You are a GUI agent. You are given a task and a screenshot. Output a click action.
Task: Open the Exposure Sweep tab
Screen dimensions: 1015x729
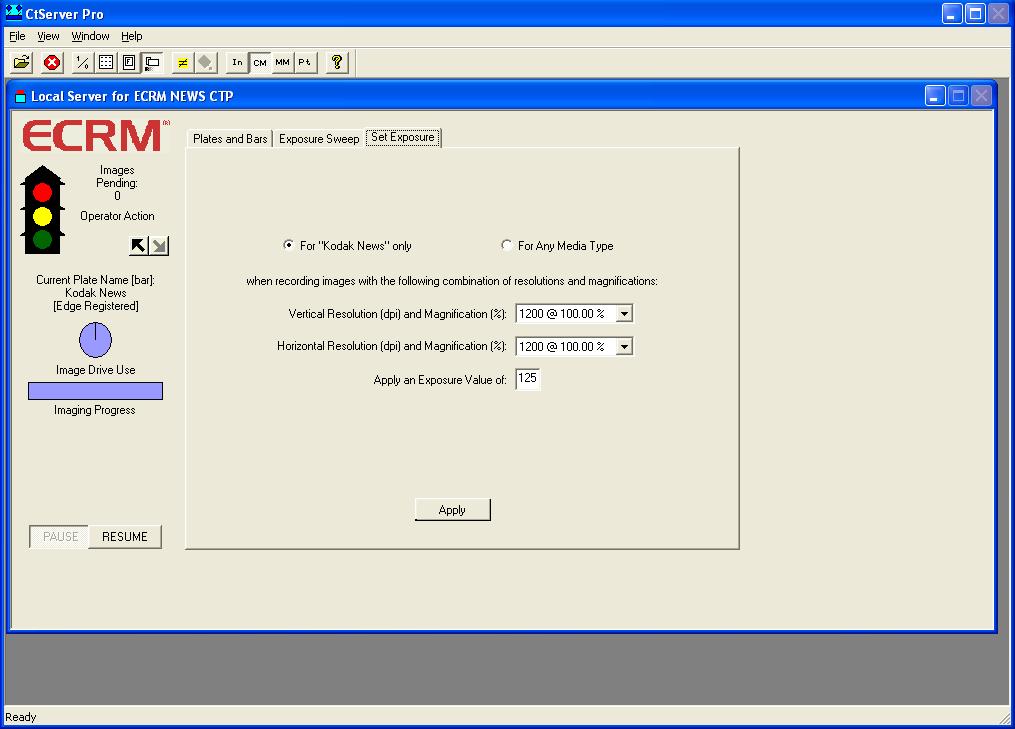click(x=319, y=139)
